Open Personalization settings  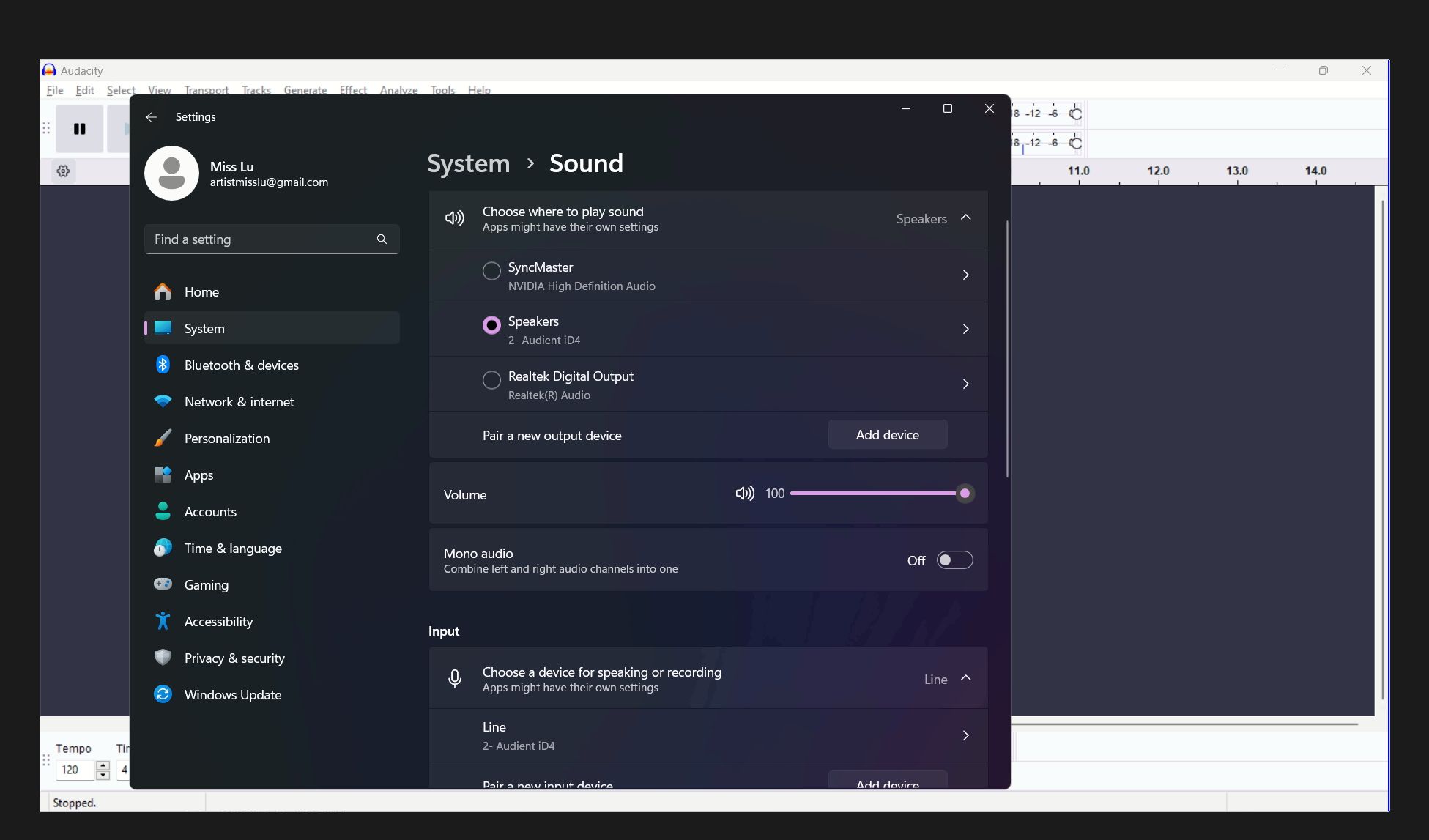tap(272, 438)
